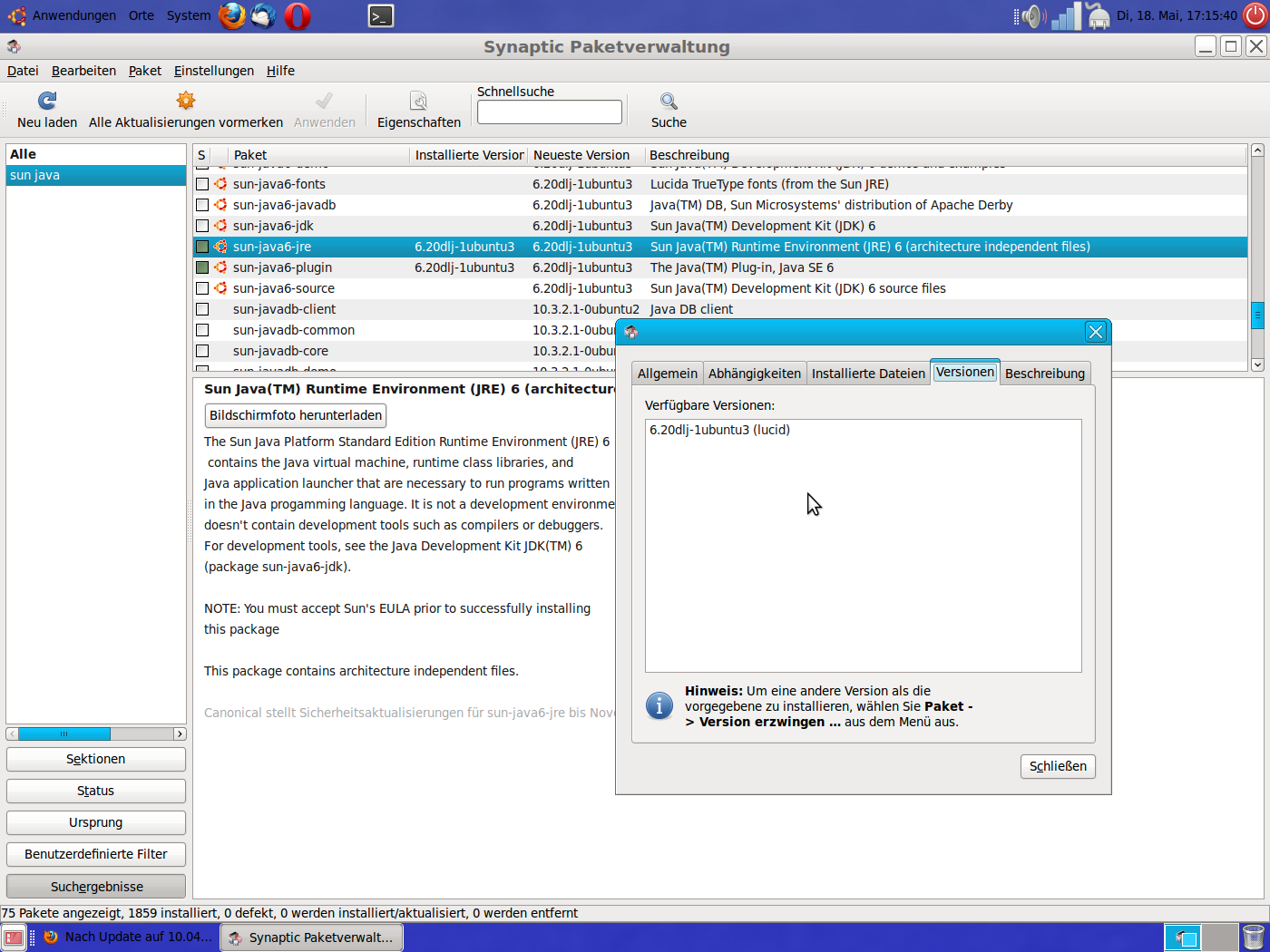The image size is (1270, 952).
Task: Launch Firefox from the top panel
Action: 232,15
